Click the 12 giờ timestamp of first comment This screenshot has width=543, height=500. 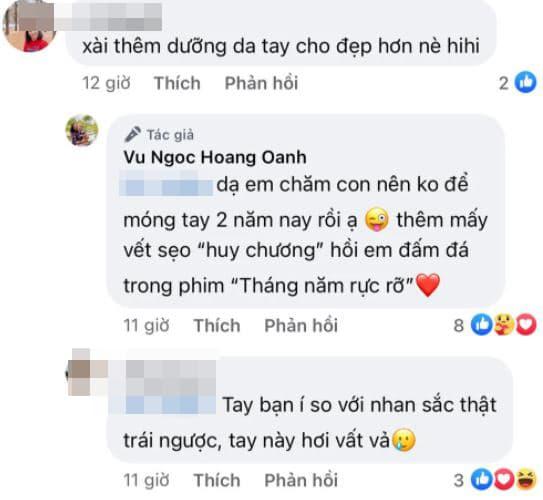(x=106, y=83)
